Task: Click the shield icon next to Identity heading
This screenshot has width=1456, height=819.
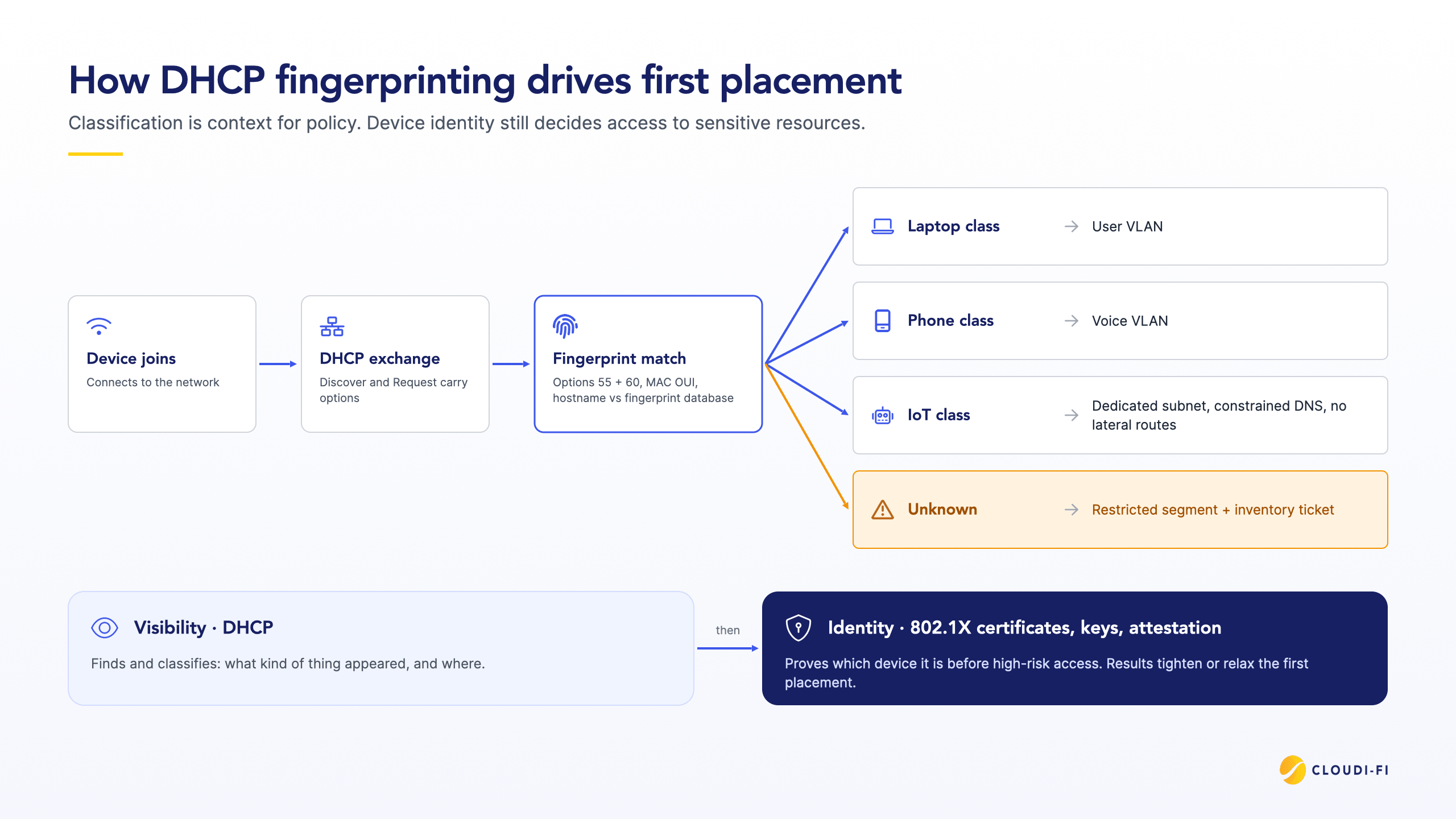Action: point(799,628)
